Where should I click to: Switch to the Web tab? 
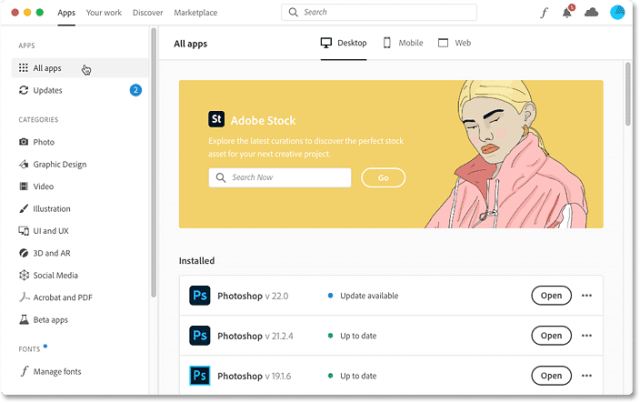[x=454, y=43]
